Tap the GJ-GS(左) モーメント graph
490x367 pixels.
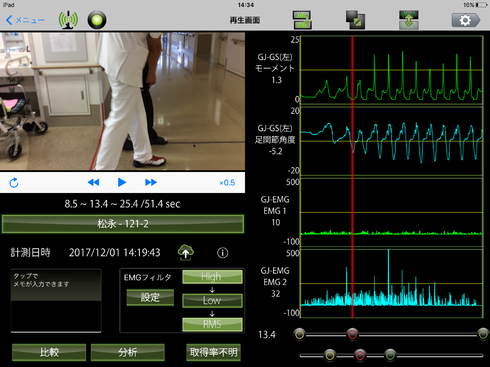pos(392,70)
